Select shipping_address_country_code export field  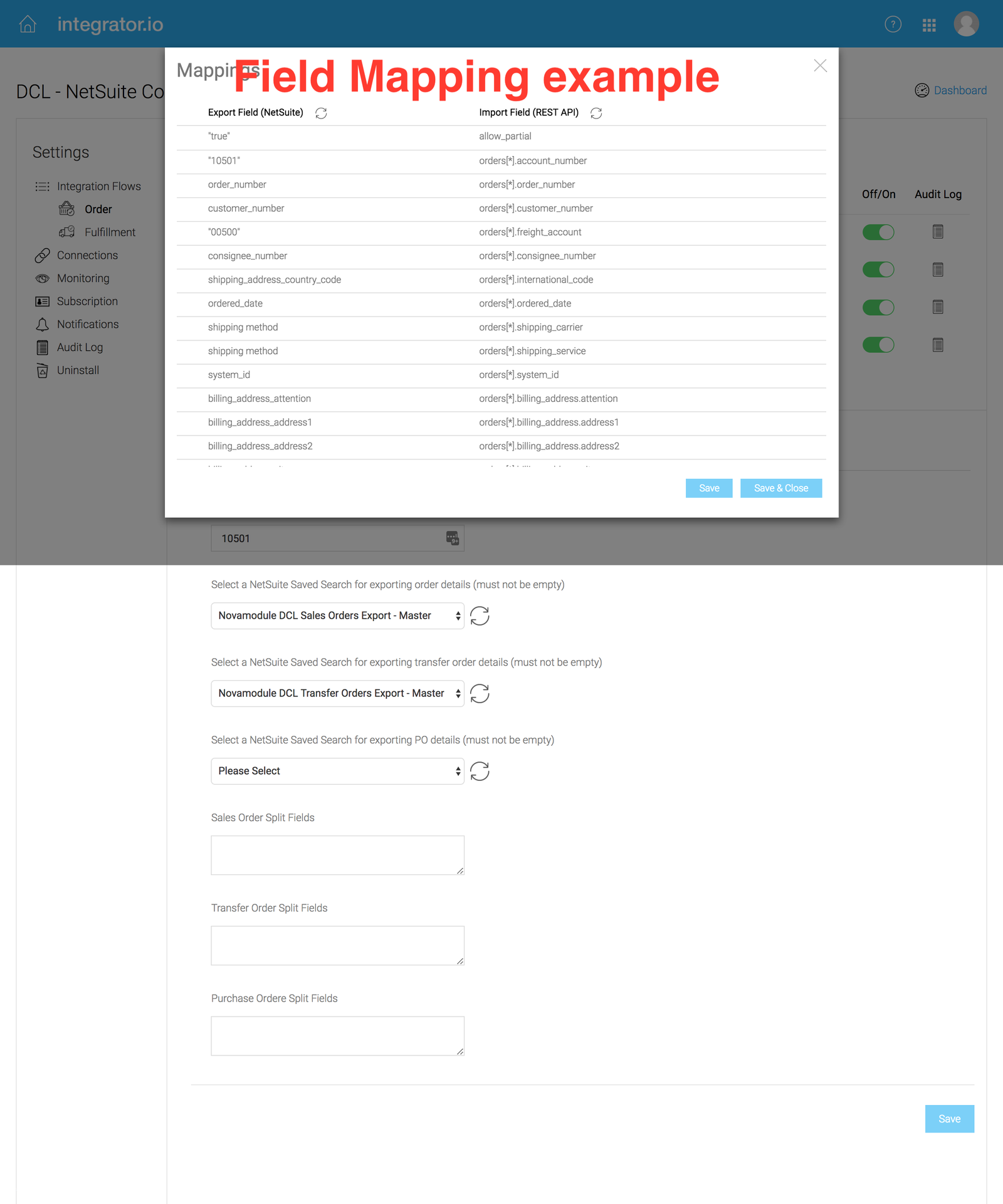[x=275, y=280]
